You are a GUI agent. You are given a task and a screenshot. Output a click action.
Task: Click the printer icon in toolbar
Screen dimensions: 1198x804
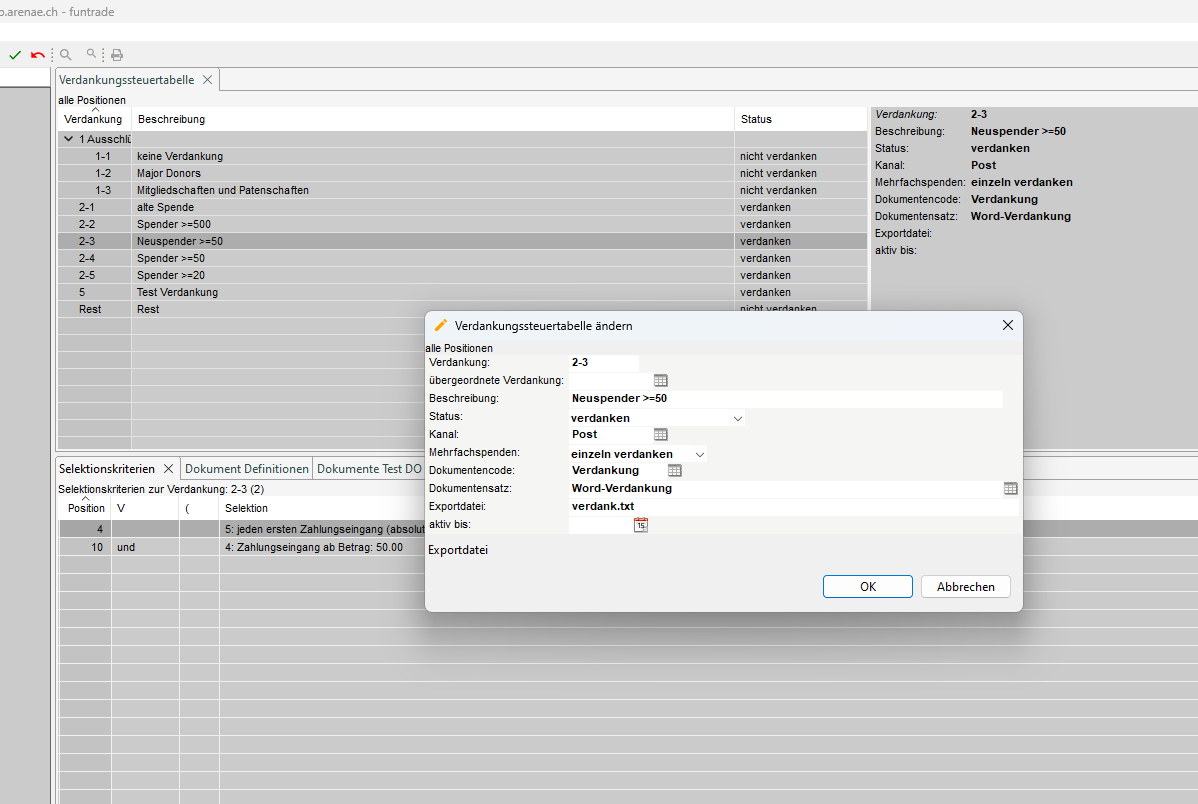117,55
